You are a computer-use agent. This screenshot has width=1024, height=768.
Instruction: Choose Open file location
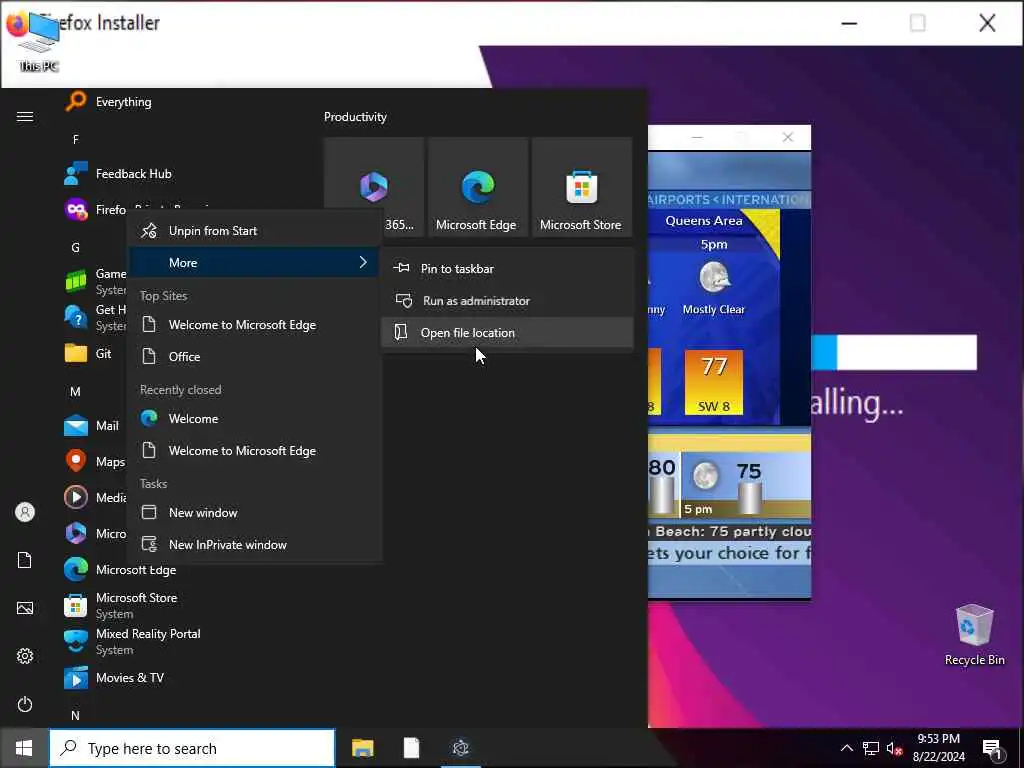coord(507,332)
